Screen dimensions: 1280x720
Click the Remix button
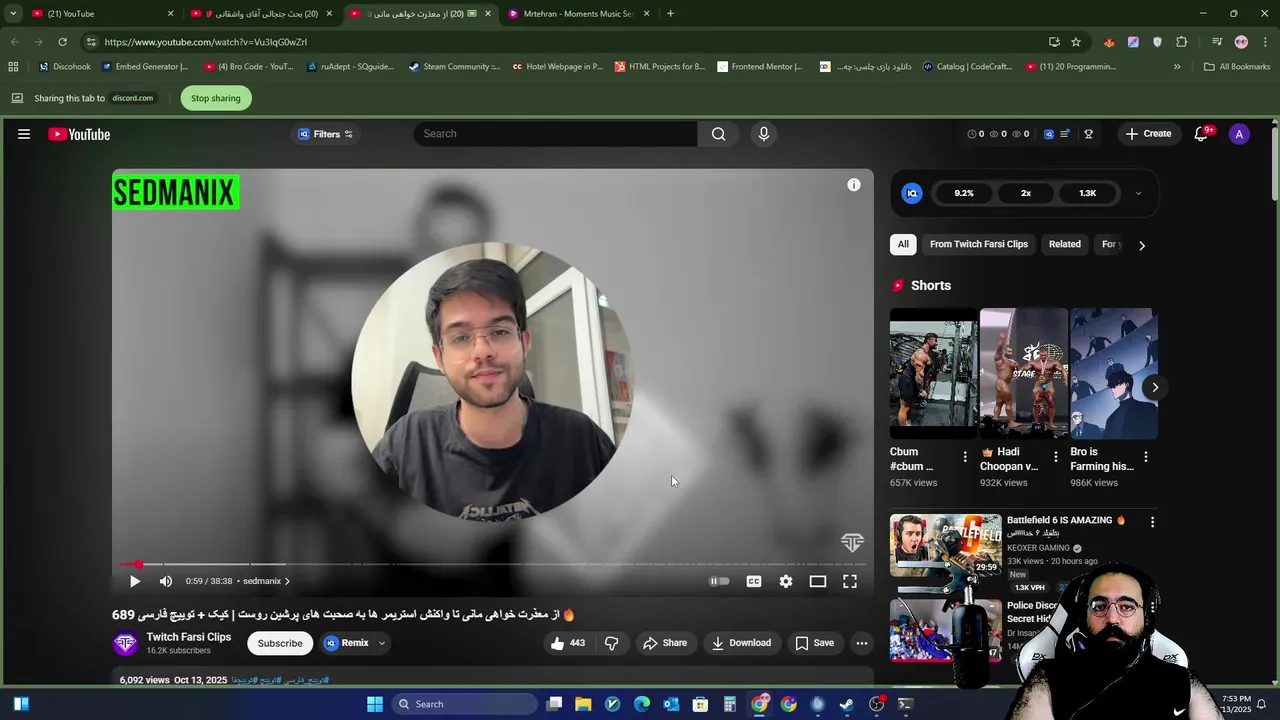click(x=346, y=643)
